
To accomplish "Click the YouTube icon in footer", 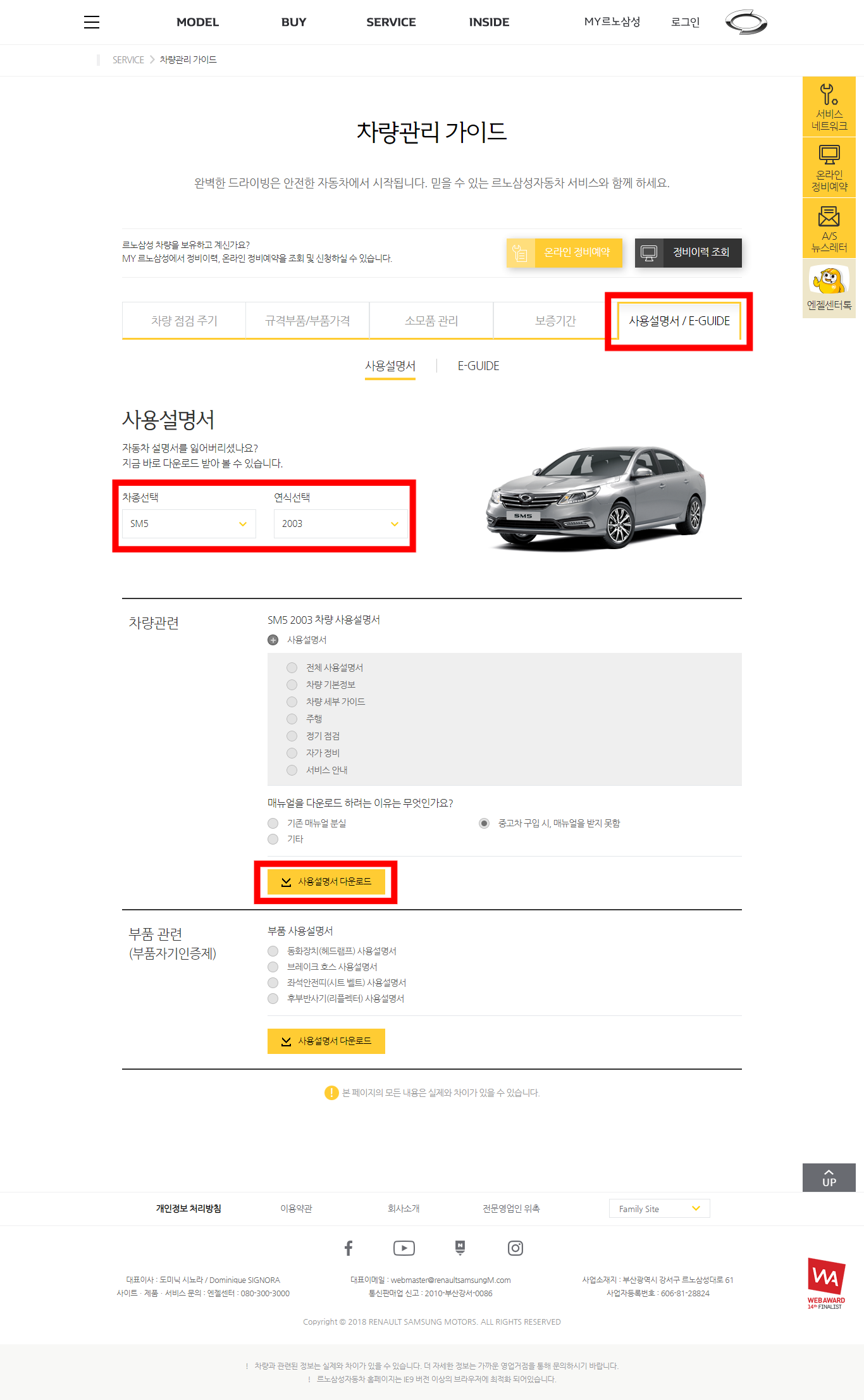I will (404, 1248).
